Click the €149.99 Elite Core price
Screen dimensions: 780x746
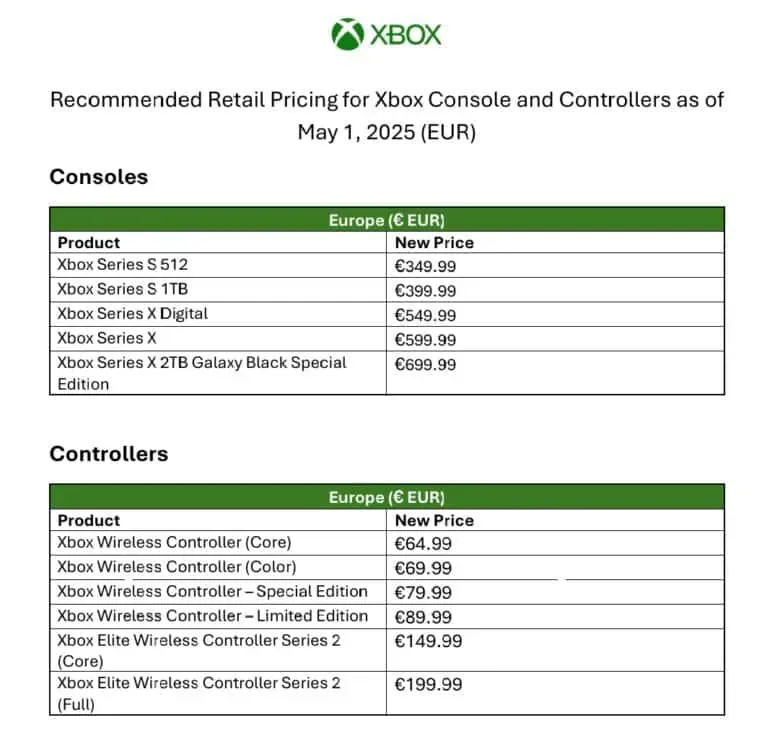428,641
